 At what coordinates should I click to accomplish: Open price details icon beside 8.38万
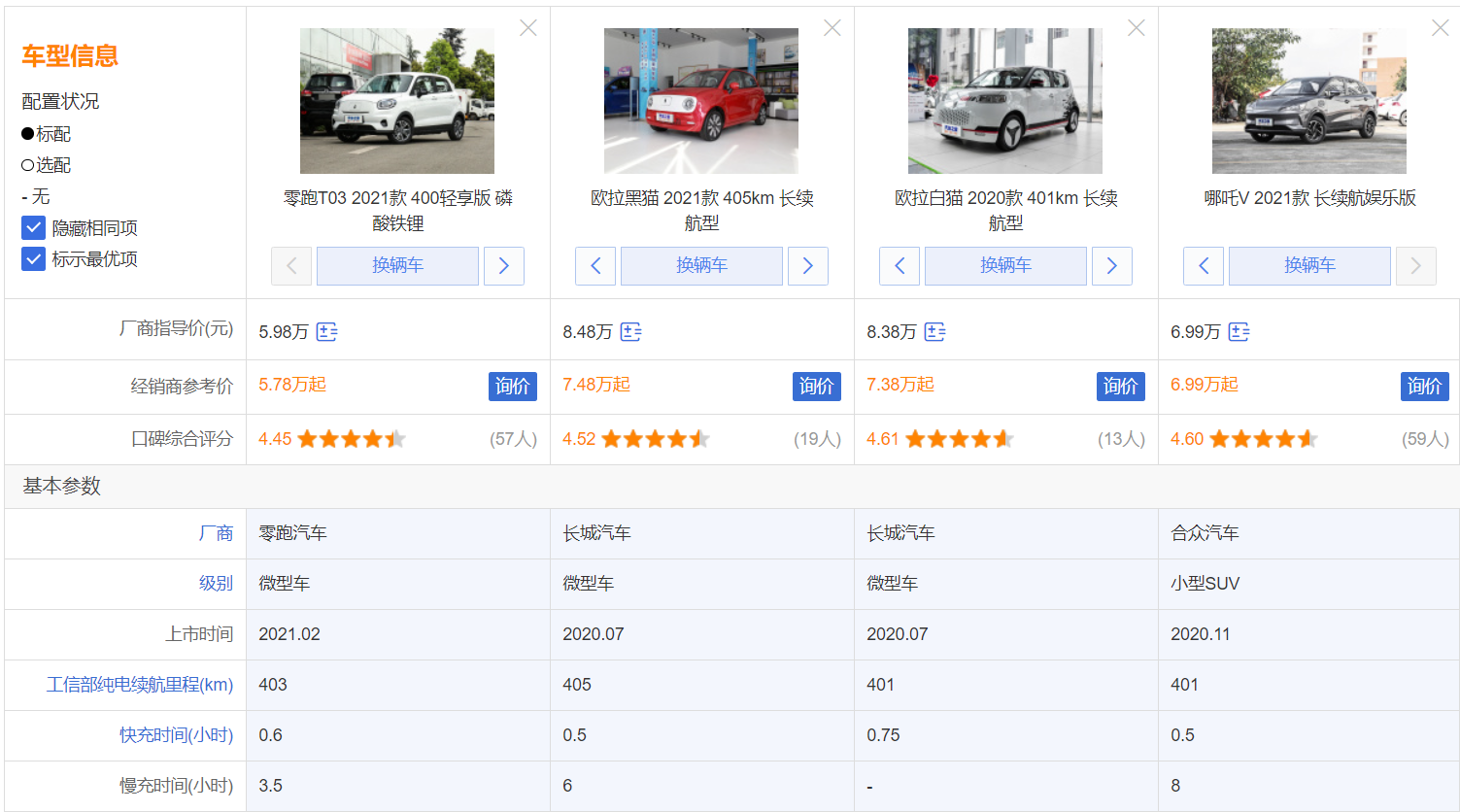tap(935, 332)
